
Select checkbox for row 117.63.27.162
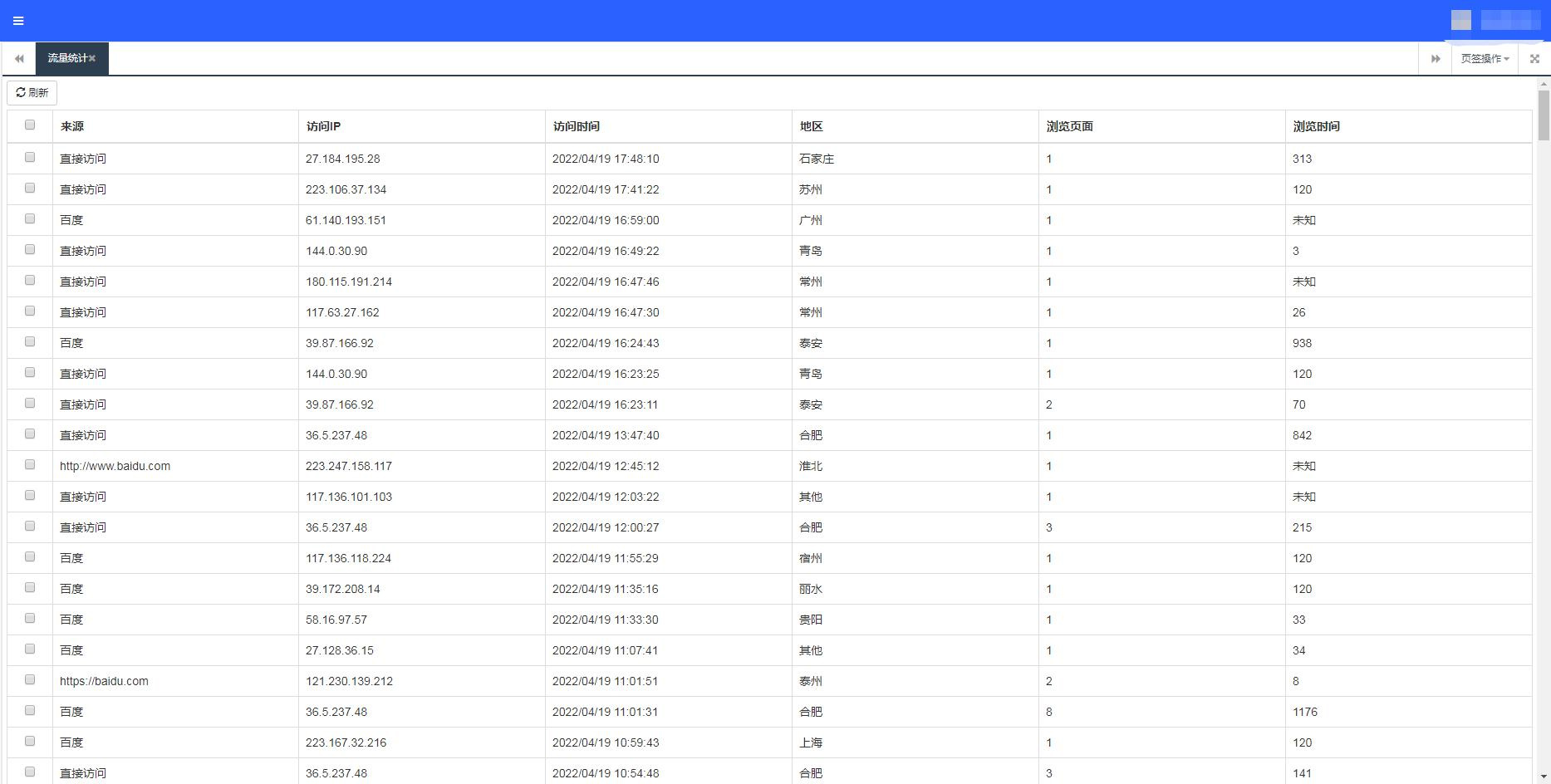coord(30,311)
